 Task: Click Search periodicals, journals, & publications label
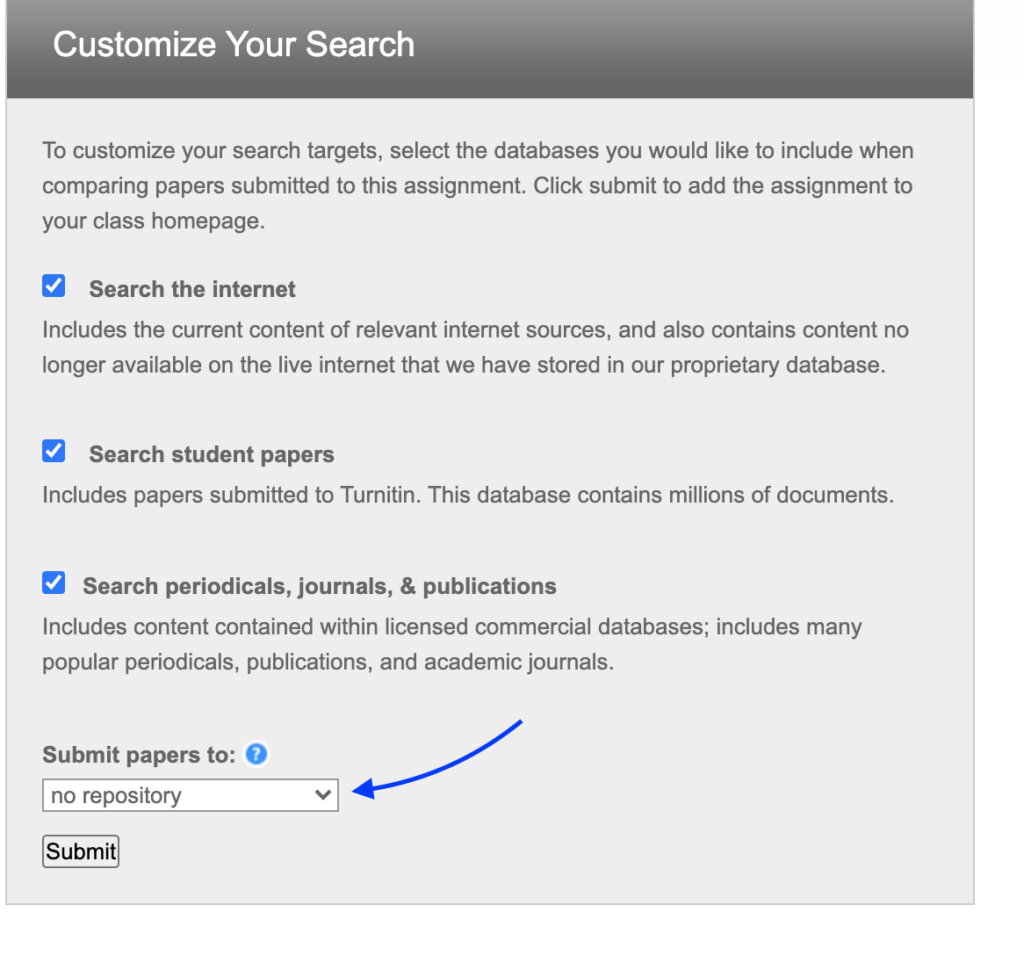point(319,586)
